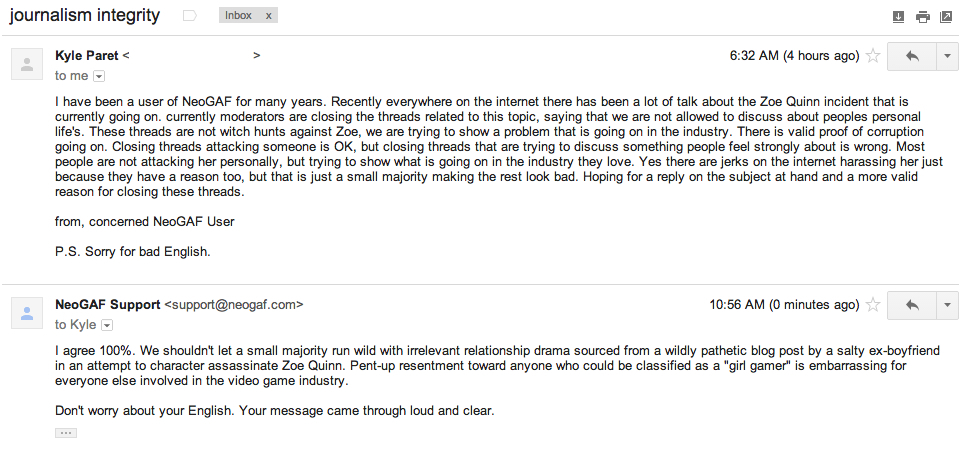The image size is (971, 470).
Task: Click sender name NeoGAF Support
Action: point(107,304)
